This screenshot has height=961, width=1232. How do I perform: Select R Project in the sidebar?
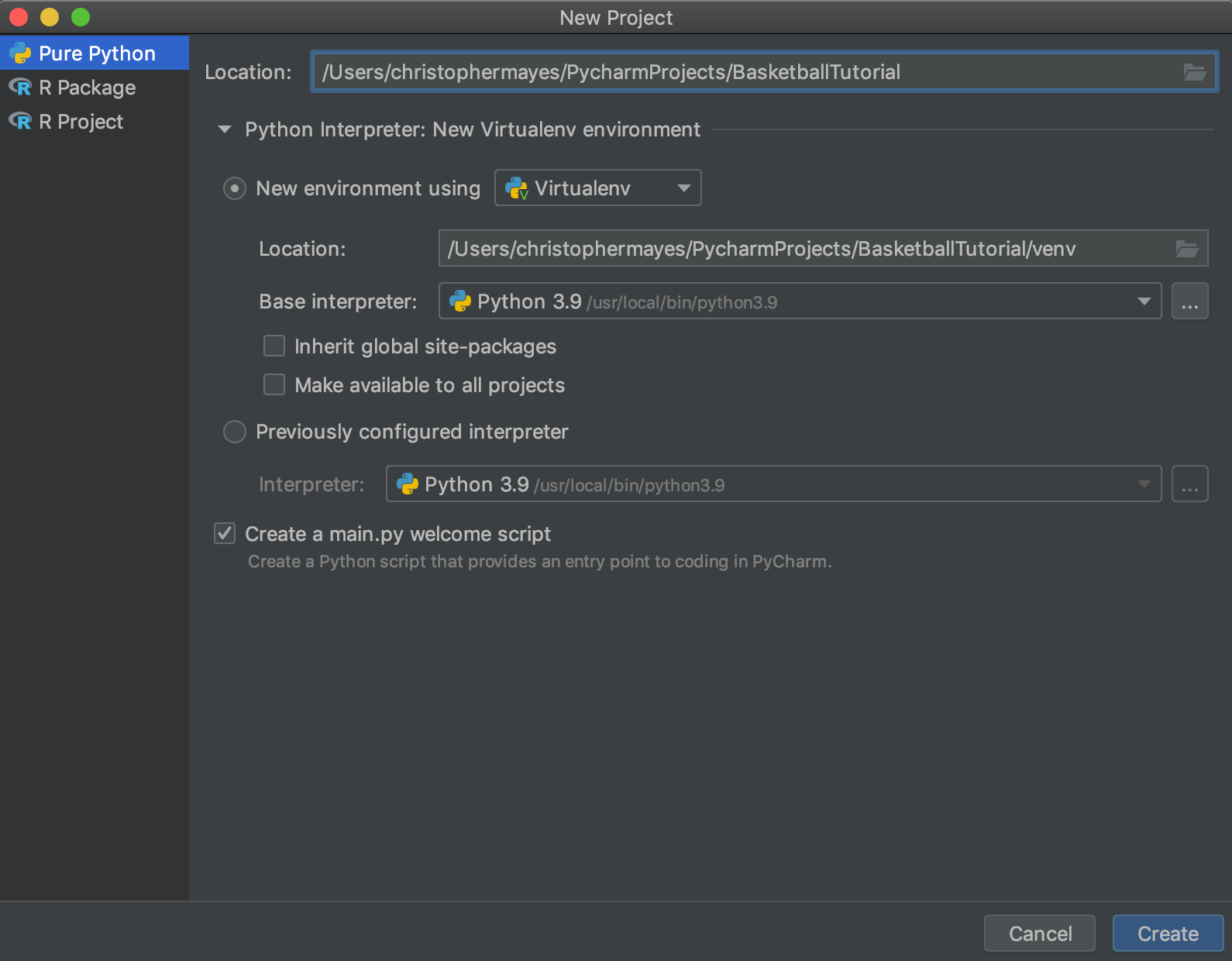[81, 122]
